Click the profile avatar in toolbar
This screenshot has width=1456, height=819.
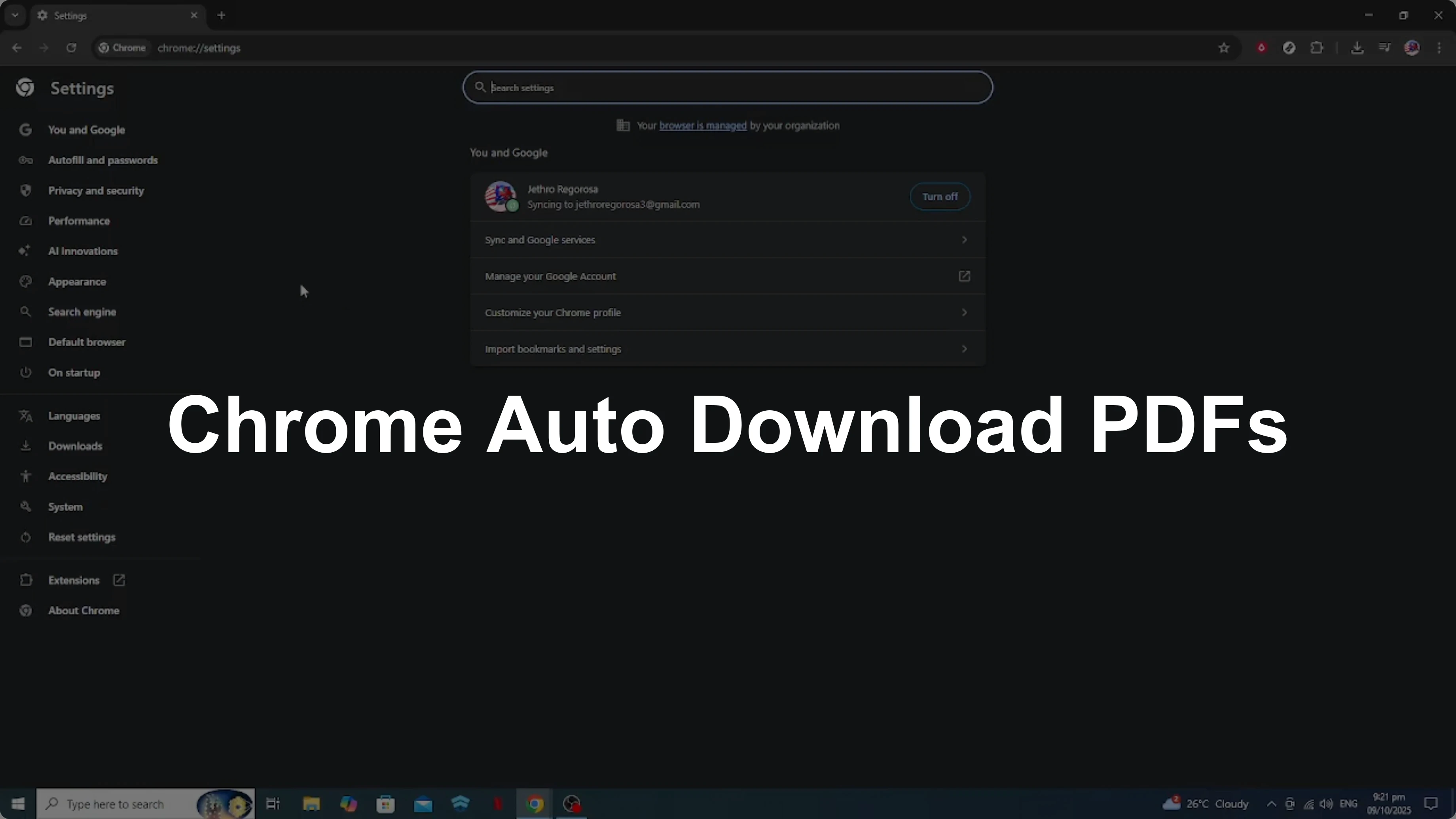[1411, 48]
